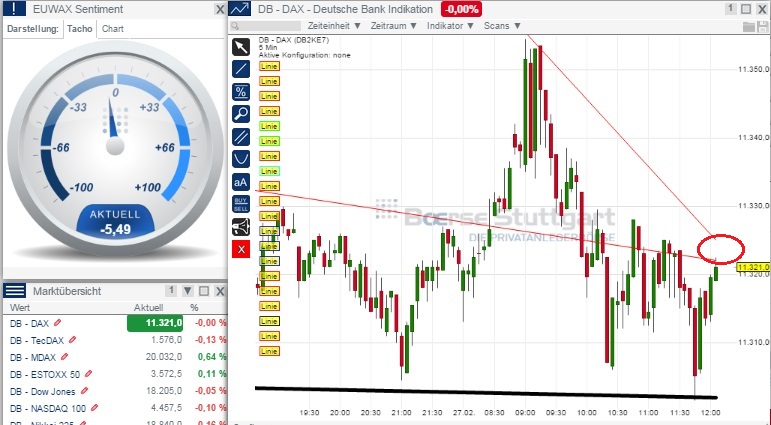
Task: Select the parabola curve drawing tool
Action: (241, 159)
